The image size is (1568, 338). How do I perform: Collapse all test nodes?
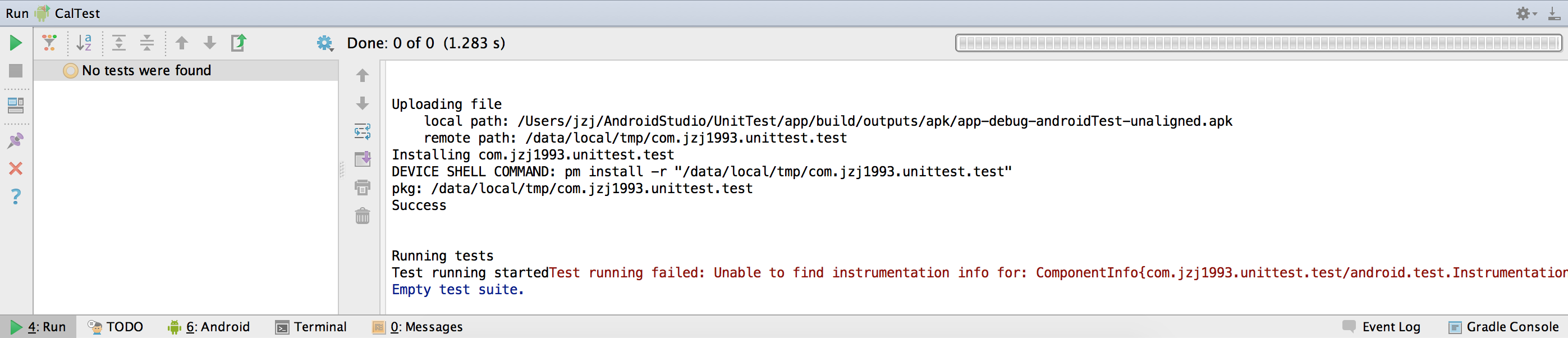pos(147,43)
